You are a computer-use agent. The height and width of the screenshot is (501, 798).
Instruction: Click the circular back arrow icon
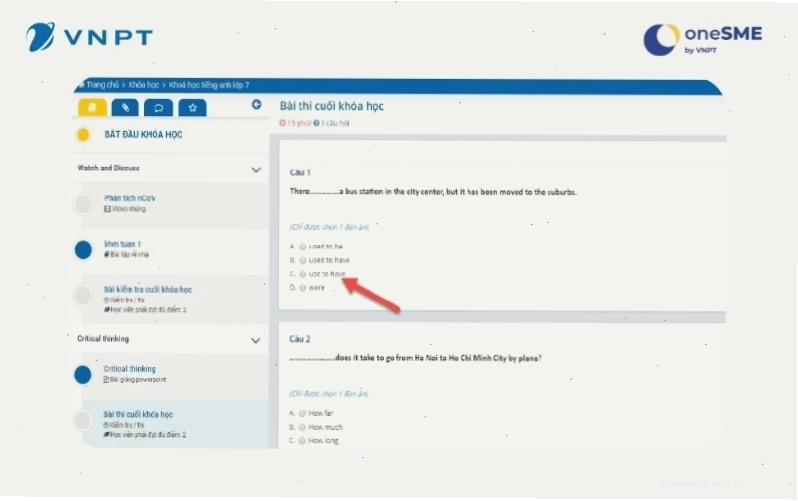pyautogui.click(x=256, y=104)
